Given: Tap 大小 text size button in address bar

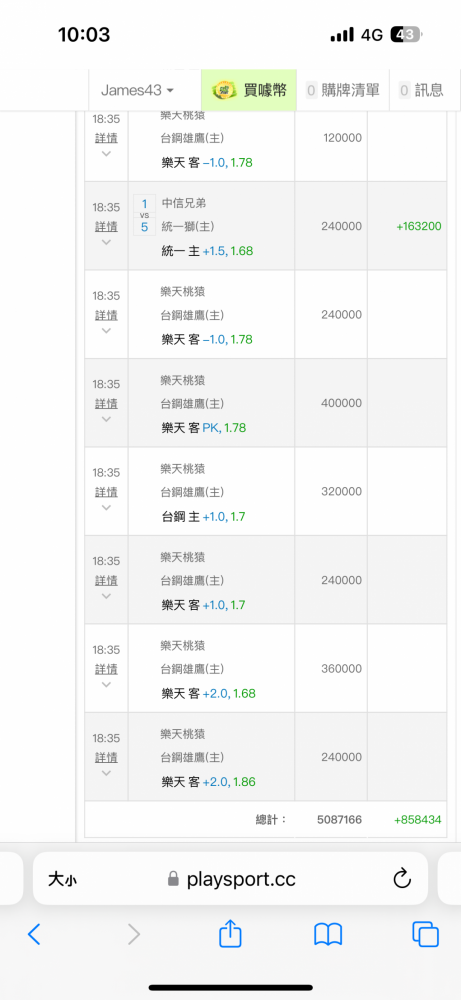Looking at the screenshot, I should [63, 880].
